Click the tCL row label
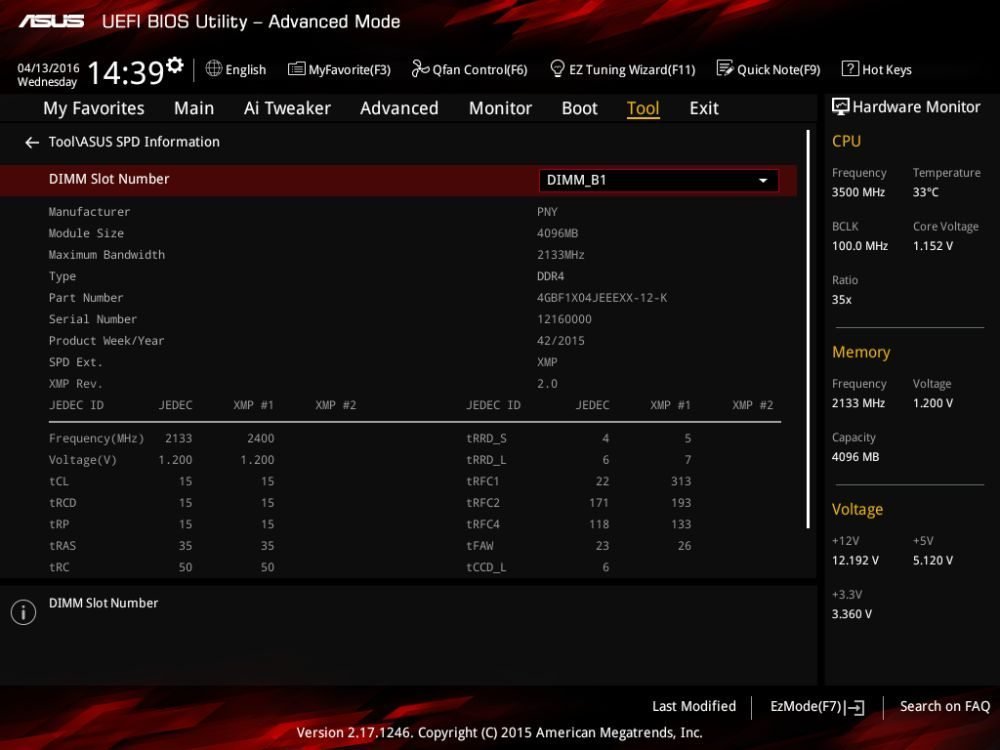Image resolution: width=1000 pixels, height=750 pixels. tap(59, 482)
